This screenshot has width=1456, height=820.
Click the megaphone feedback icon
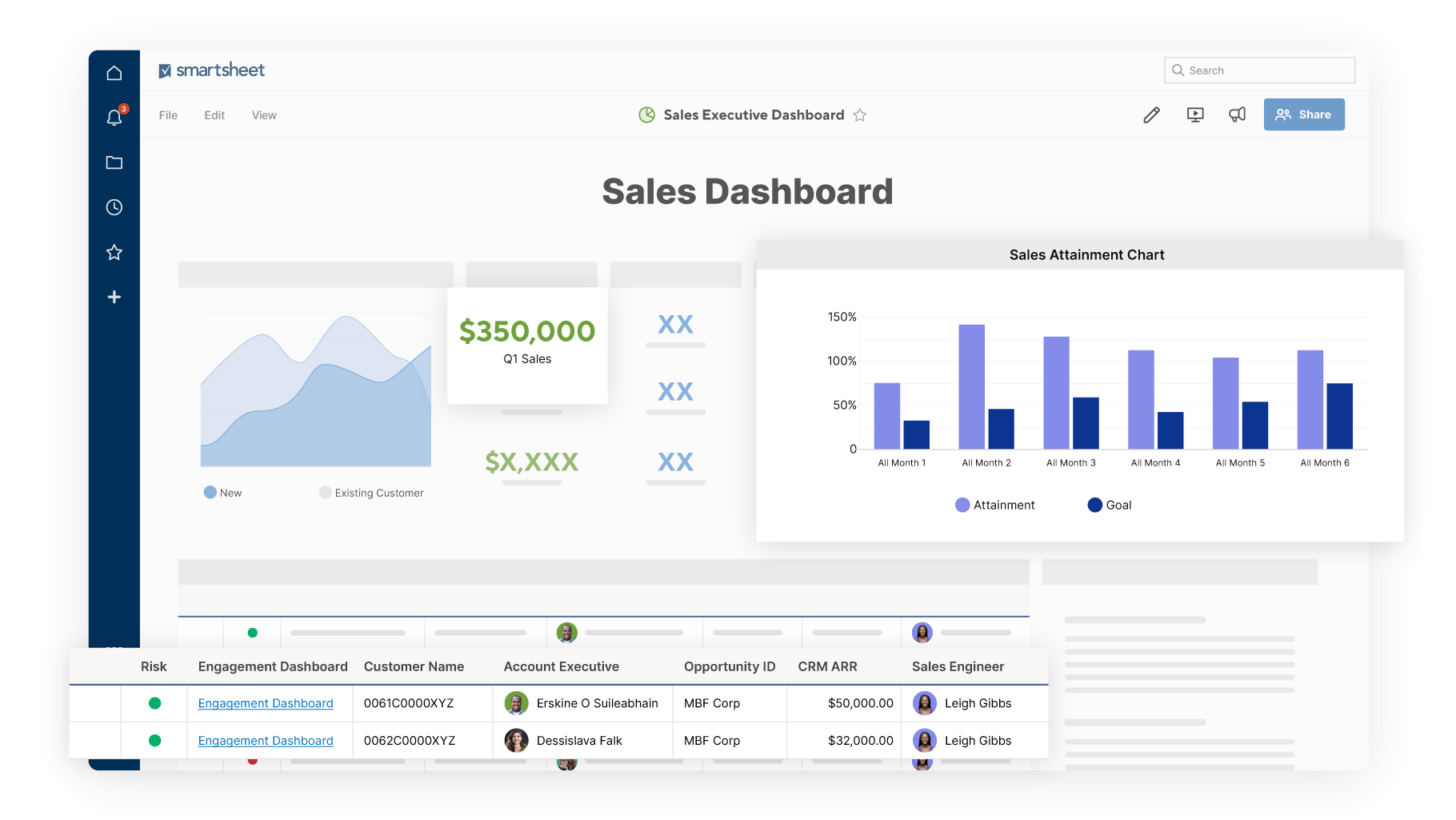(x=1237, y=114)
